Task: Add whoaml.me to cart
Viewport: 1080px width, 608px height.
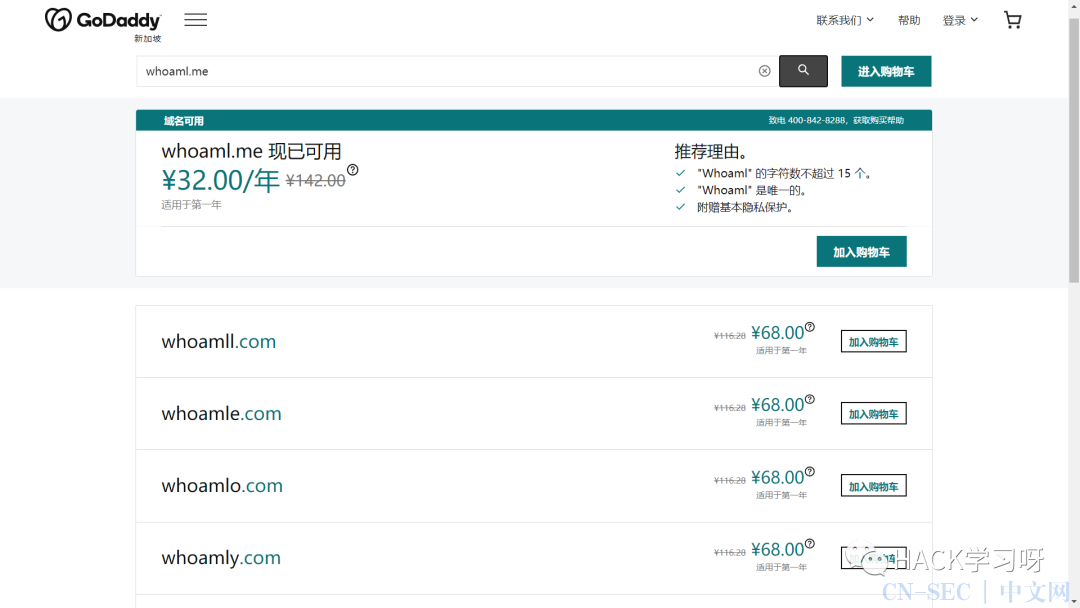Action: point(861,252)
